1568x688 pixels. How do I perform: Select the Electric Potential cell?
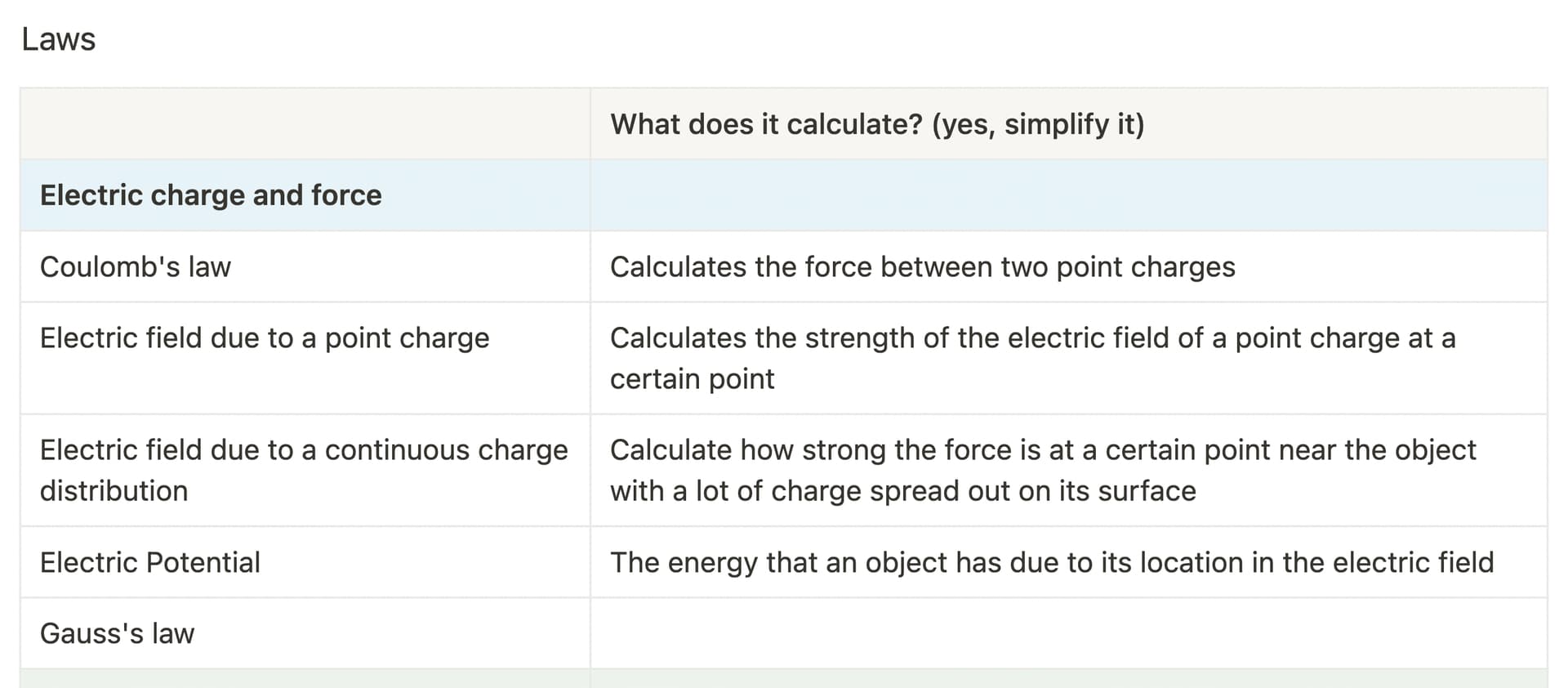305,562
